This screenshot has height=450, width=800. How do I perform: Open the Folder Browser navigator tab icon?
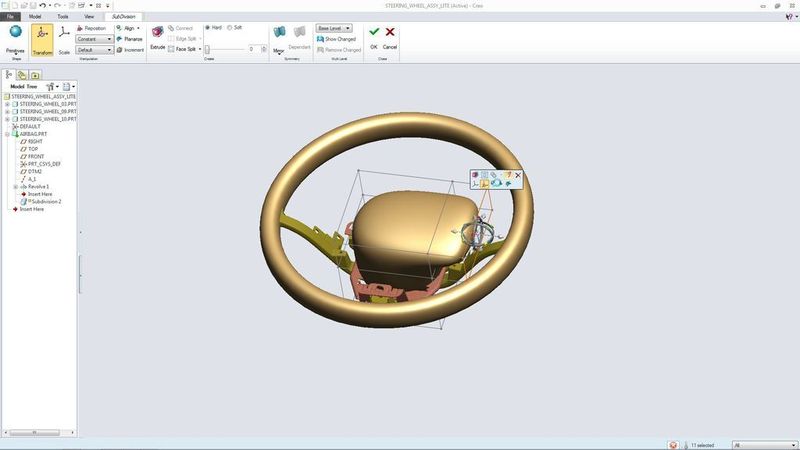pos(22,75)
